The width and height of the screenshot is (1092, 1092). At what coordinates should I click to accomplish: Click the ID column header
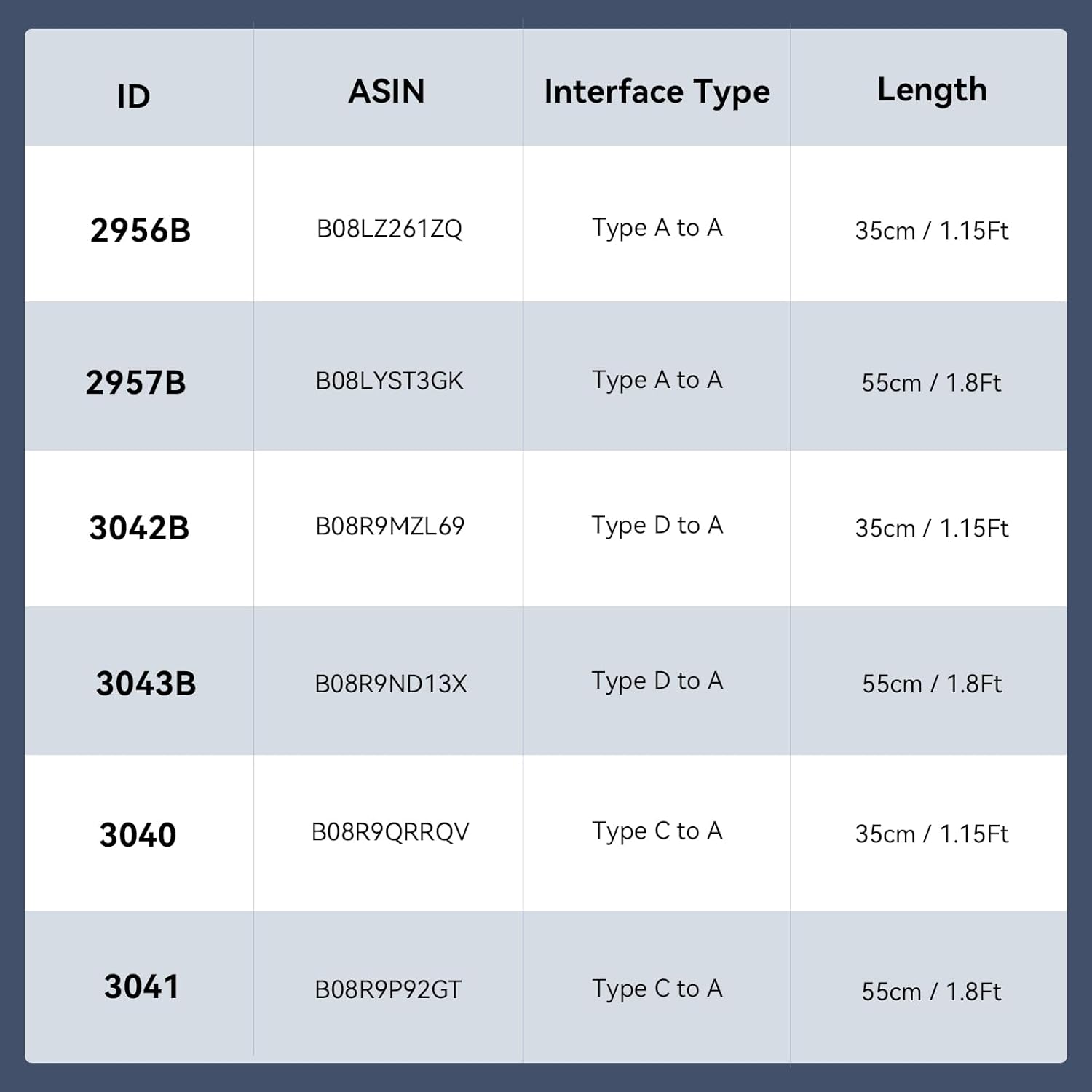coord(133,96)
